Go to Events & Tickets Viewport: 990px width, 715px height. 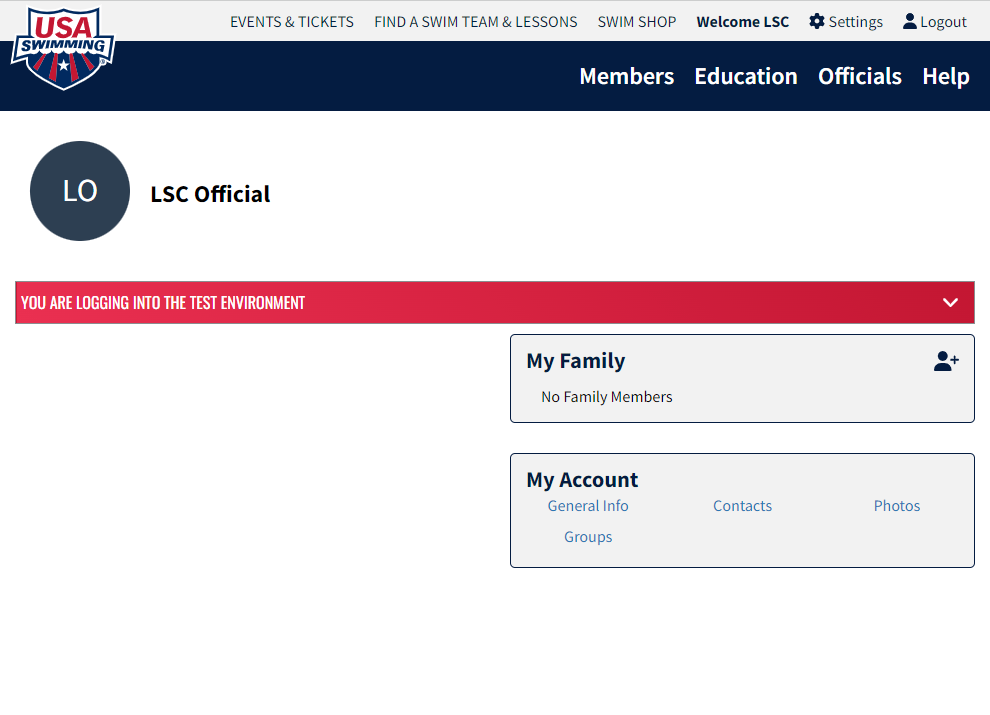292,22
